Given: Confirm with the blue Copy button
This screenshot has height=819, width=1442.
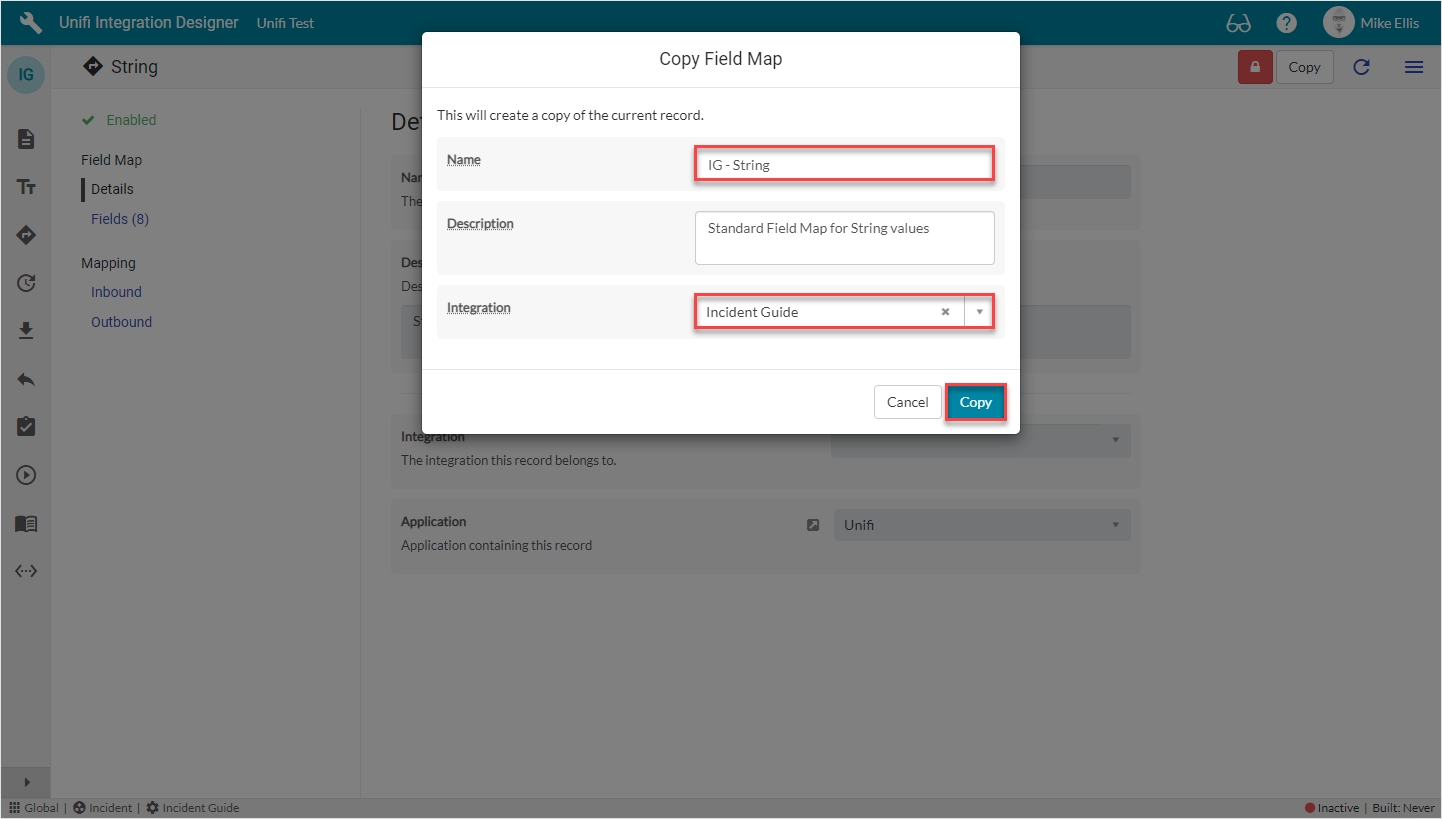Looking at the screenshot, I should pyautogui.click(x=975, y=402).
